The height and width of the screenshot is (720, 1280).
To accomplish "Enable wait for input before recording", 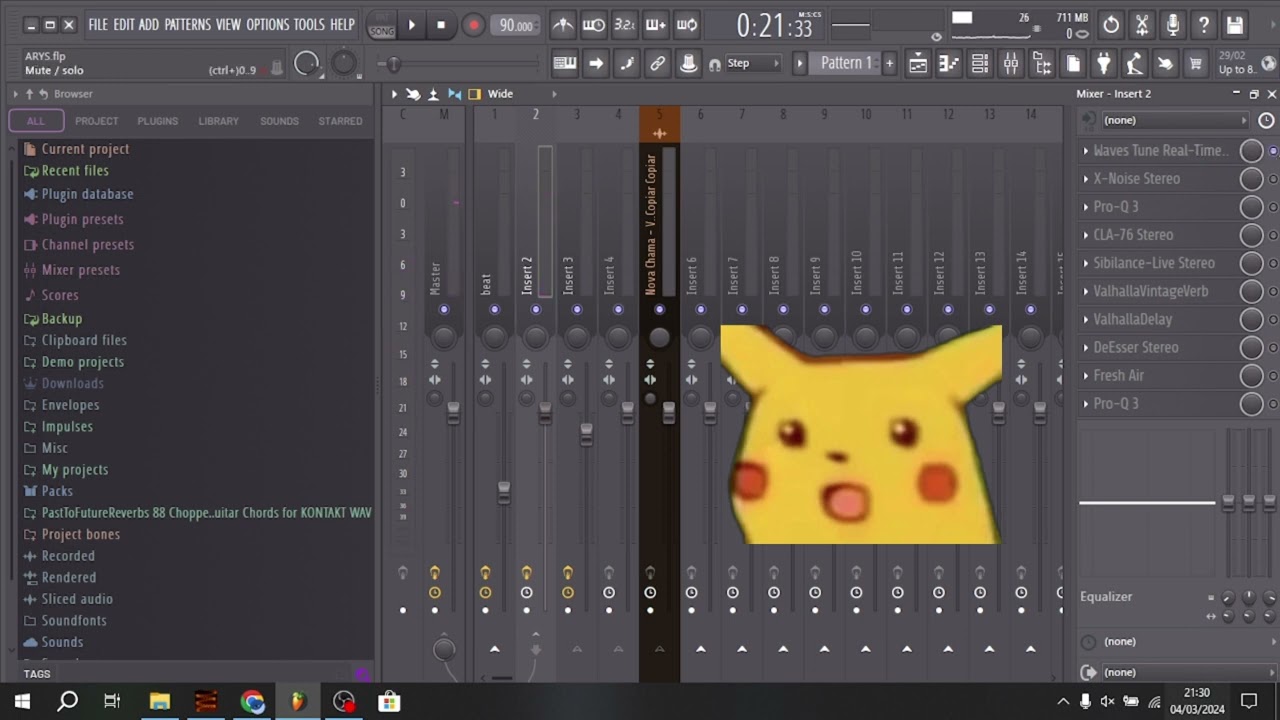I will point(594,25).
